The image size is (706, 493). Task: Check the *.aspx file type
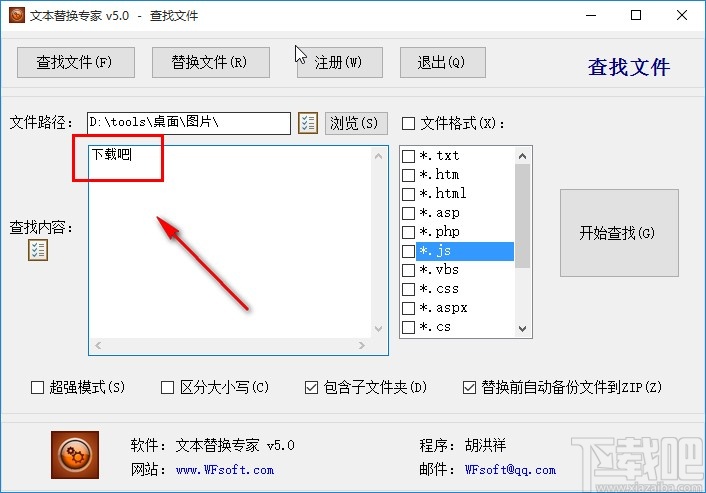coord(408,308)
